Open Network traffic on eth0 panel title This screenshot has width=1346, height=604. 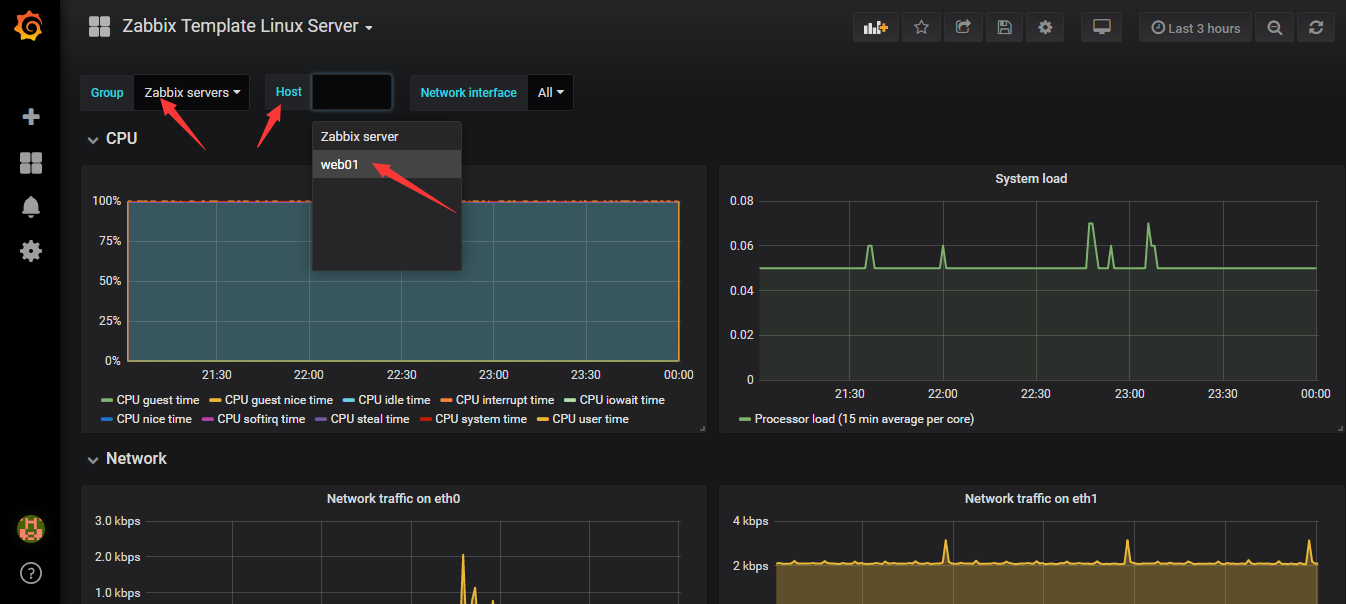click(393, 498)
